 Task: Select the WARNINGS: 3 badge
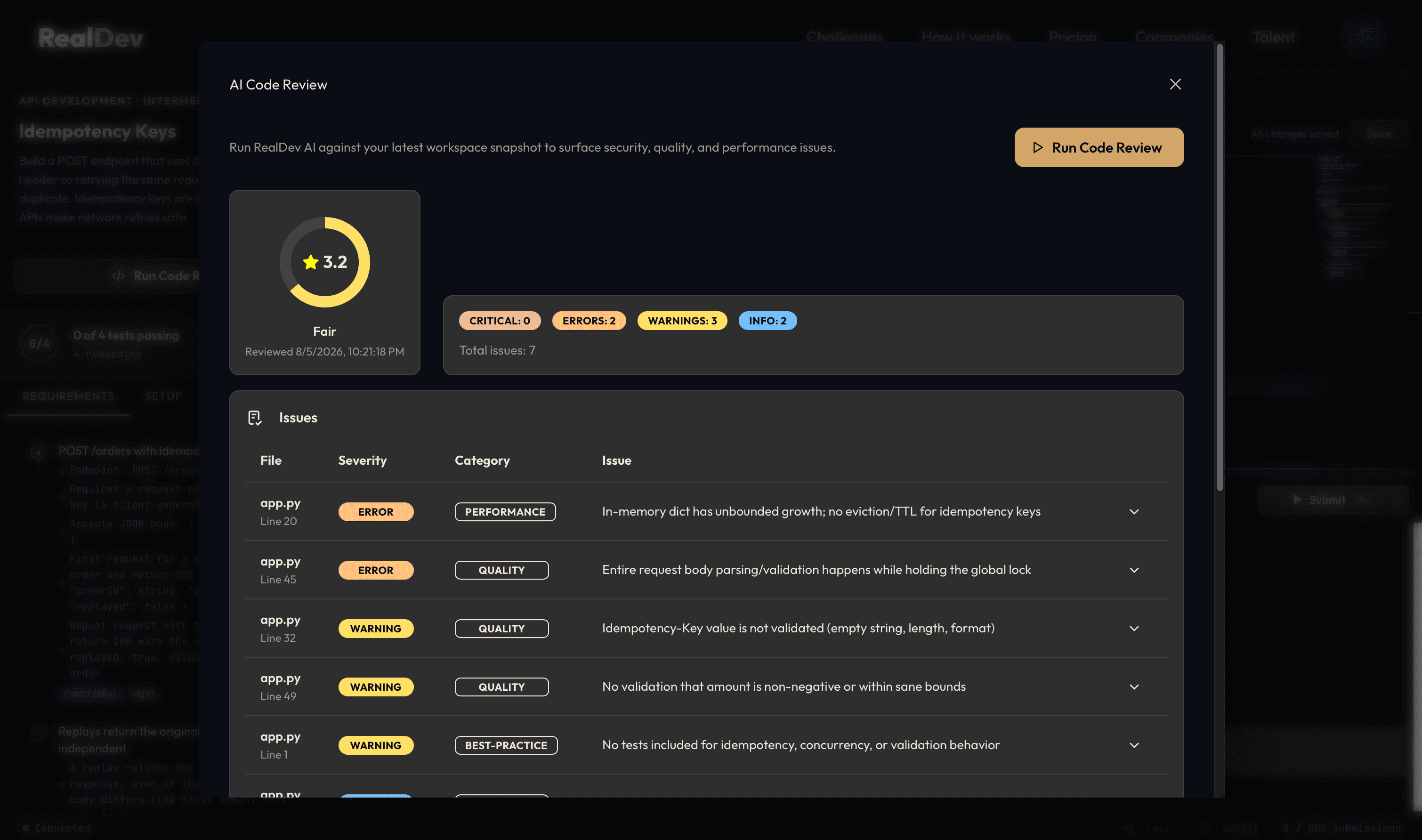pos(682,320)
